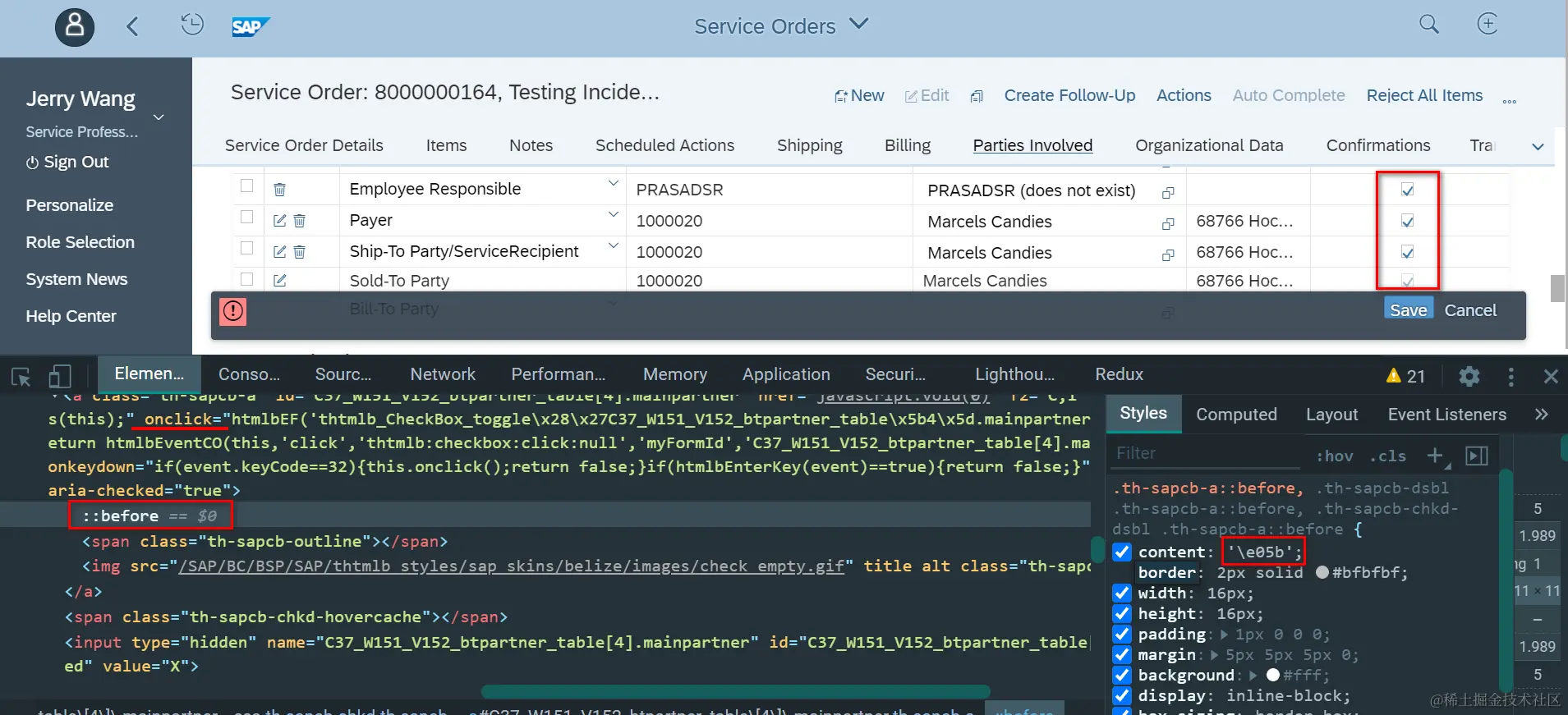Open the DevTools Network tab
The height and width of the screenshot is (715, 1568).
click(443, 374)
